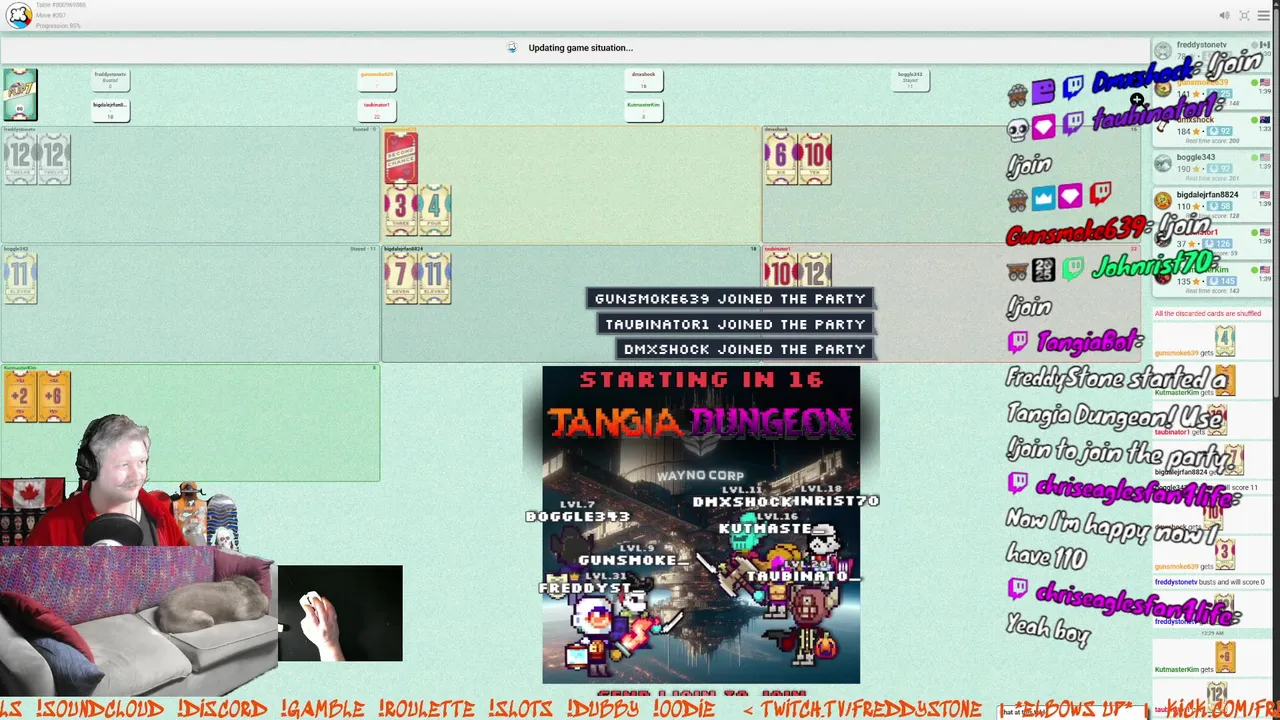Mute sound with the speaker icon

click(x=1224, y=15)
